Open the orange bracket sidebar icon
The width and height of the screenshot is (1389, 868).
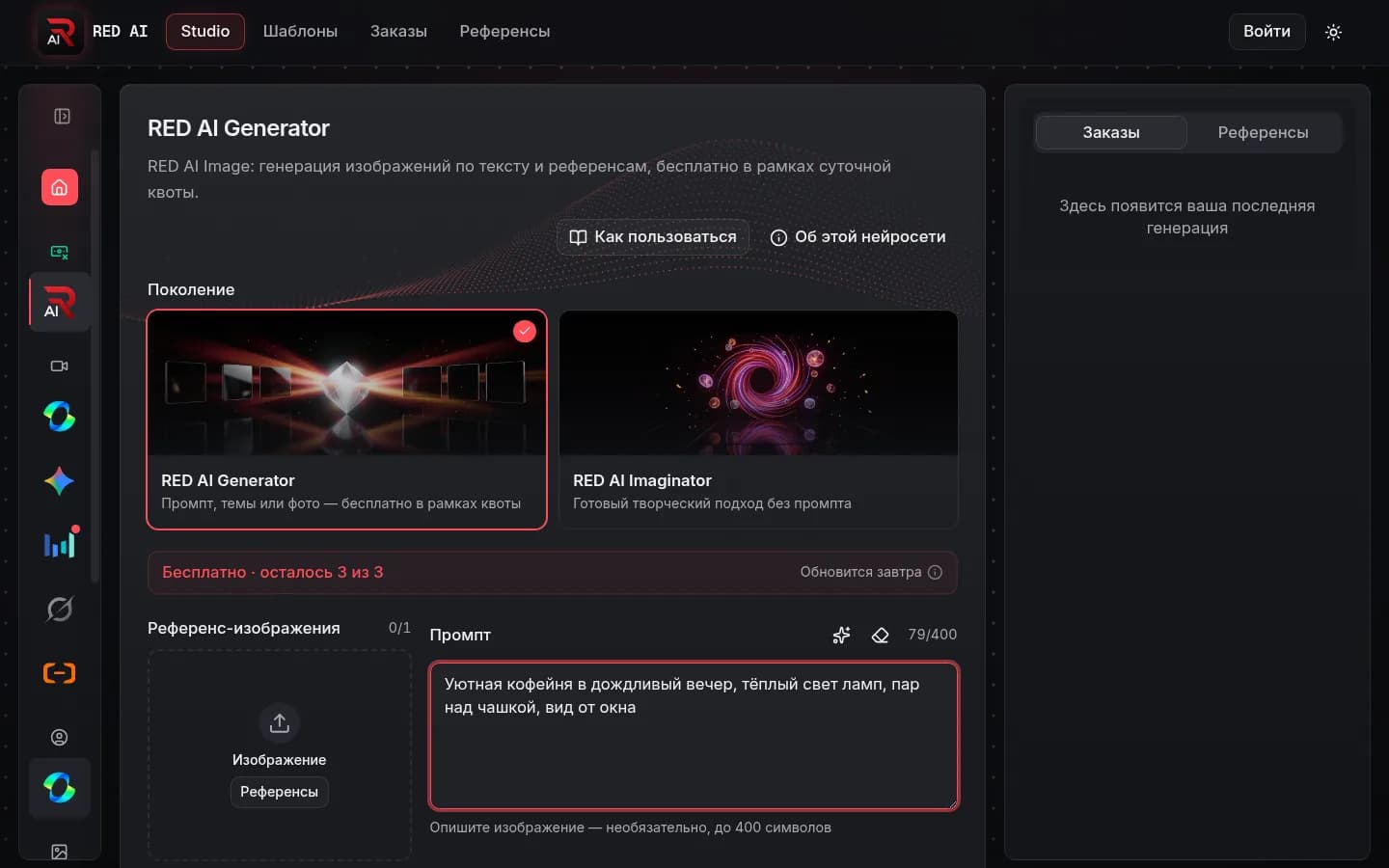pyautogui.click(x=60, y=673)
